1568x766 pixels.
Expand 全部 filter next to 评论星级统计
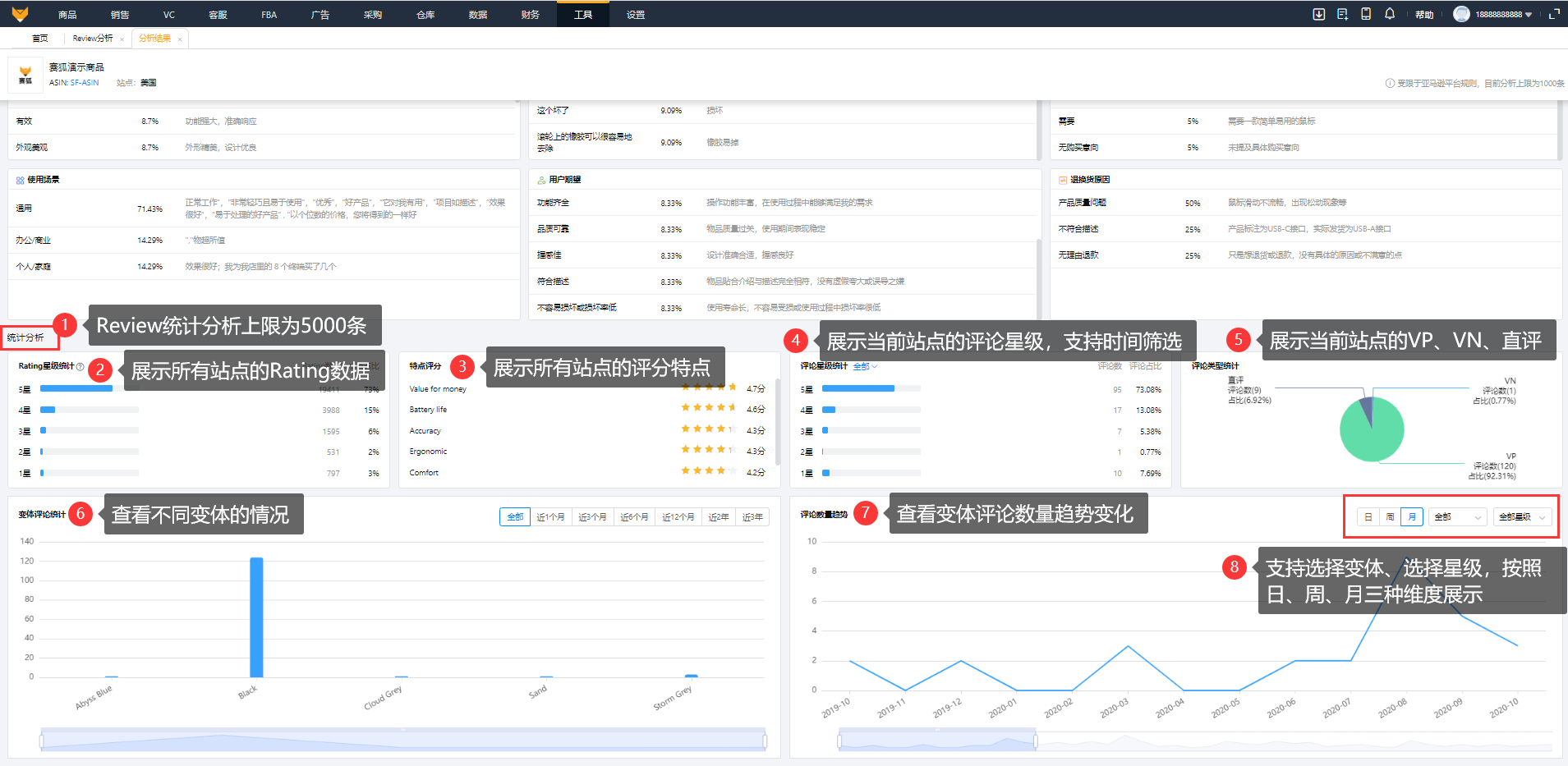point(865,366)
